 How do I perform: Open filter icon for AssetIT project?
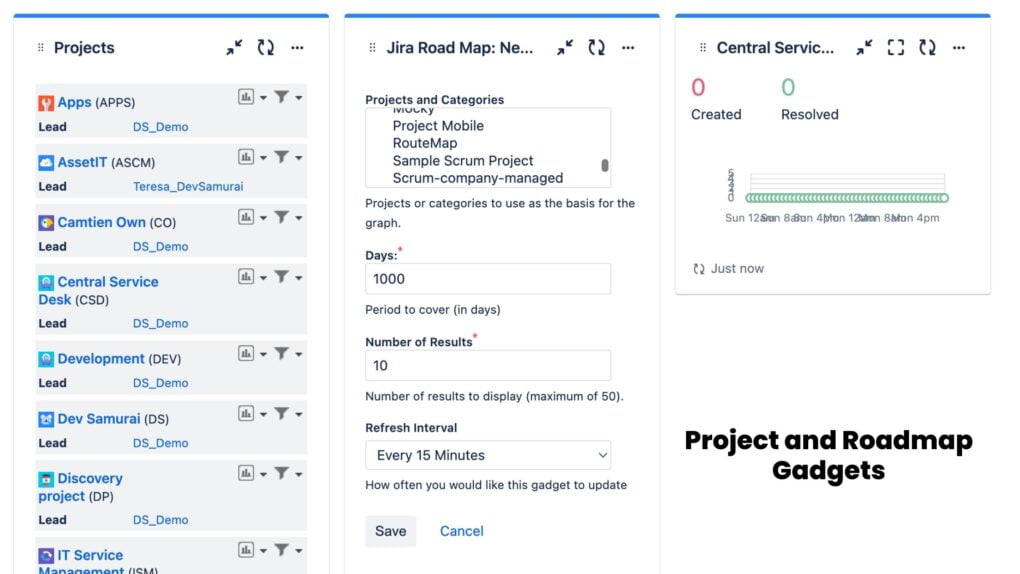(x=281, y=157)
